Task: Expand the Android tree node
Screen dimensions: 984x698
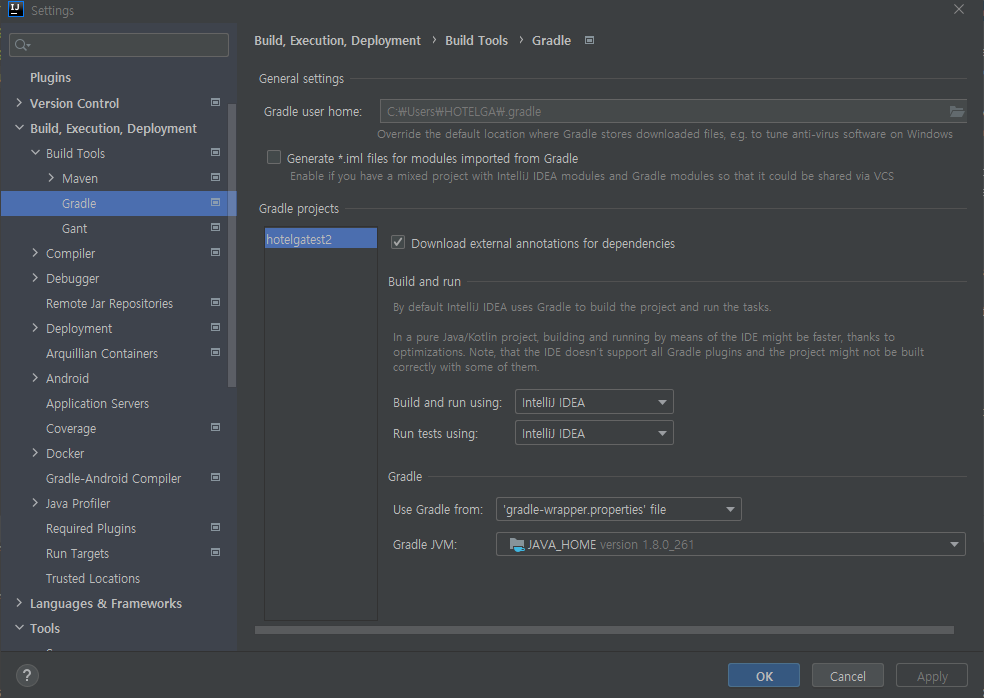Action: tap(35, 377)
